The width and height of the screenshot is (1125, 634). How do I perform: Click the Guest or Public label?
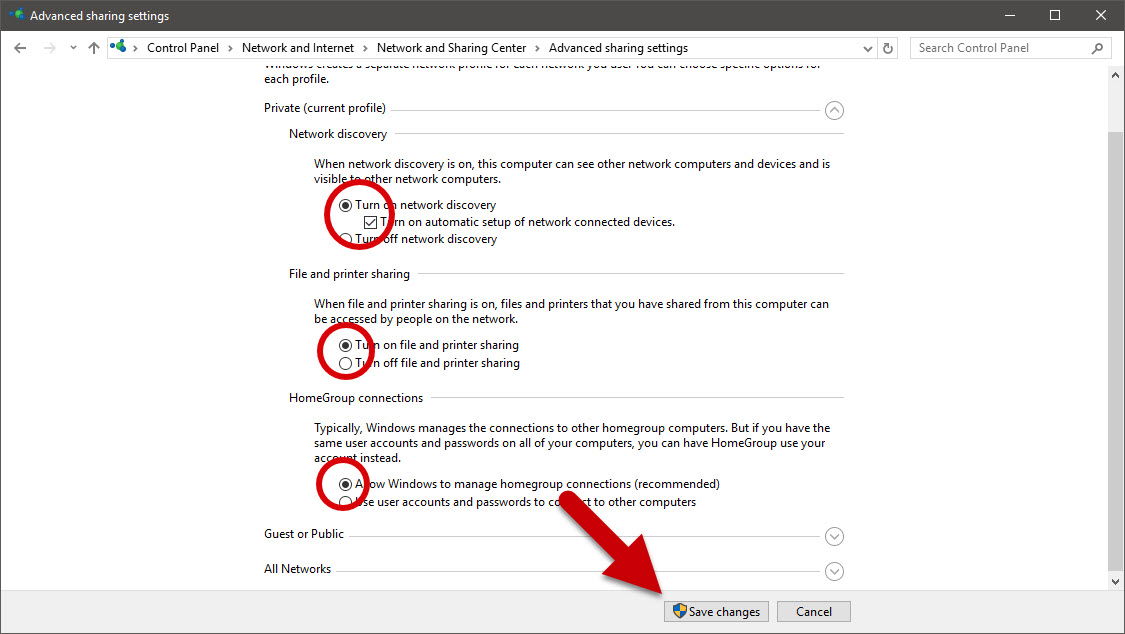(x=304, y=534)
